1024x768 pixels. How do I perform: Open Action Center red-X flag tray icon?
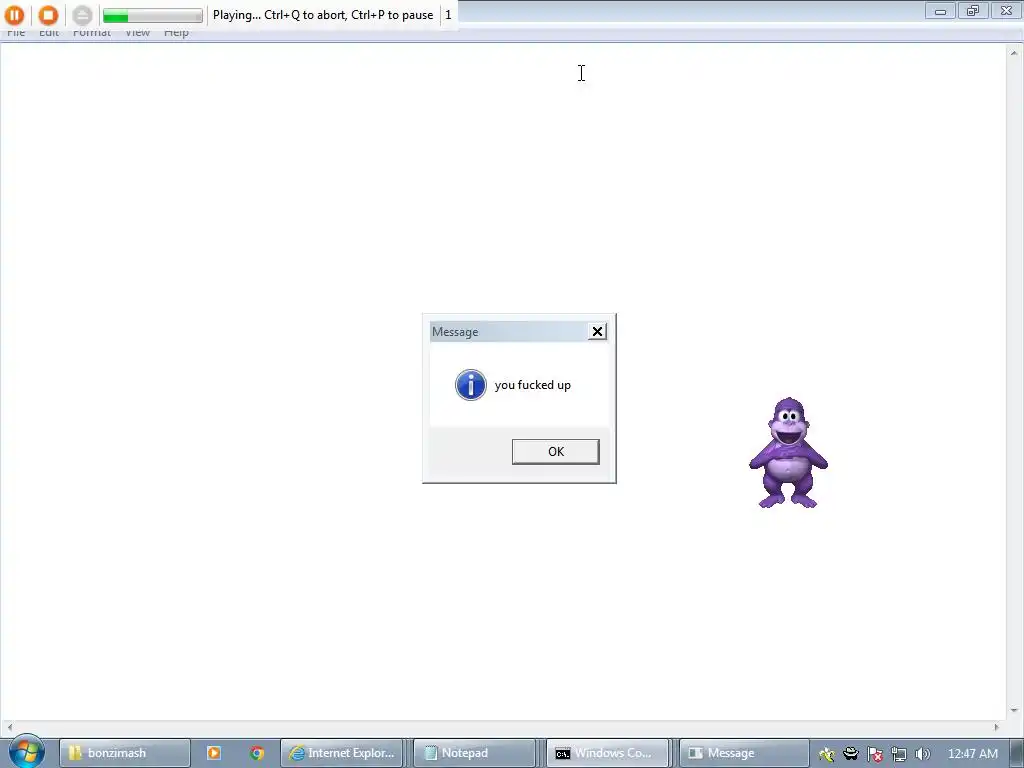[x=875, y=754]
